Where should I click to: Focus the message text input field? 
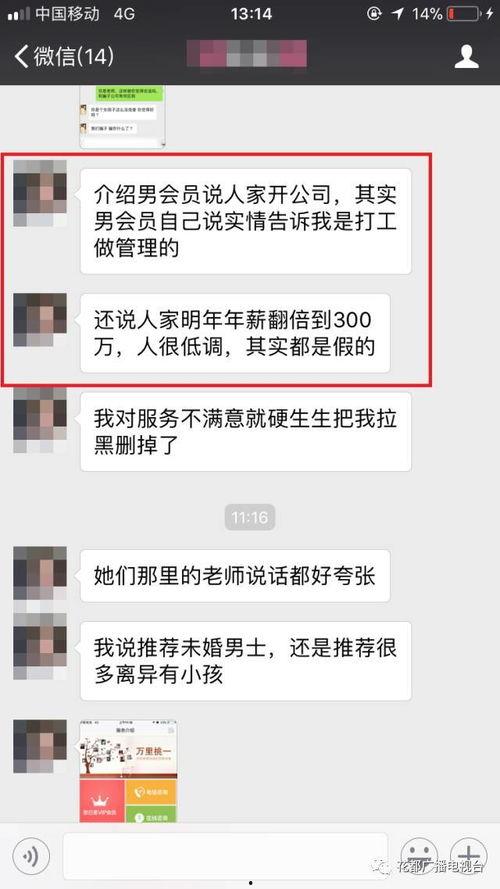225,856
